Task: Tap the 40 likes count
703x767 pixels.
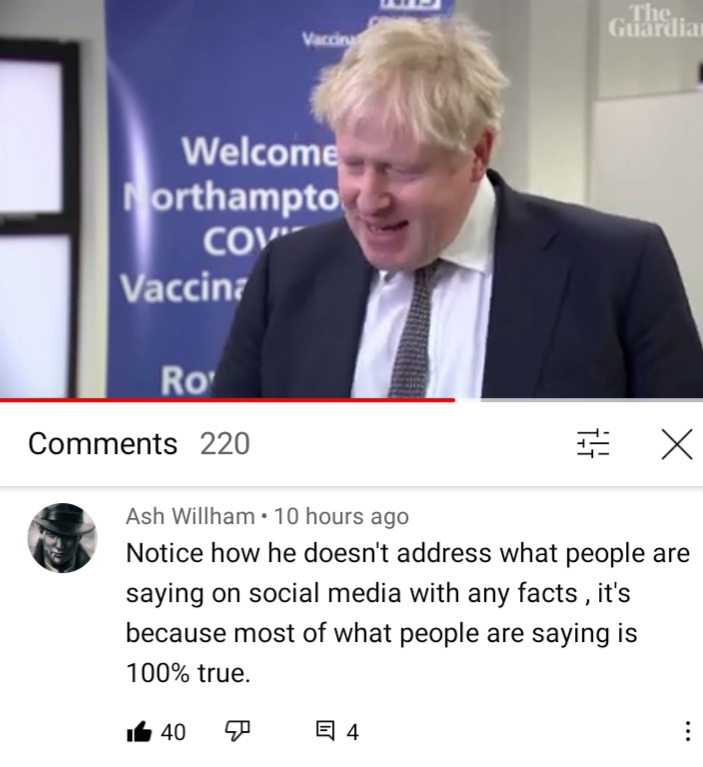Action: pyautogui.click(x=173, y=732)
